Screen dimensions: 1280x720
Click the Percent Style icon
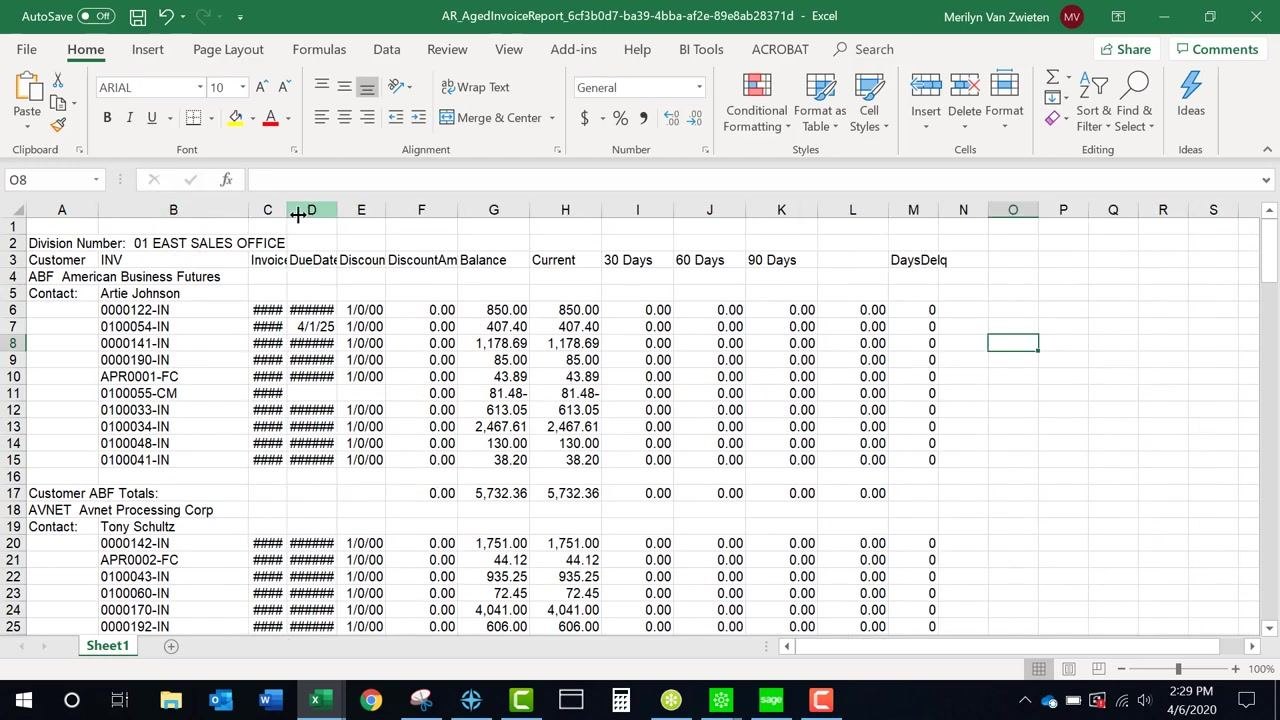[620, 118]
